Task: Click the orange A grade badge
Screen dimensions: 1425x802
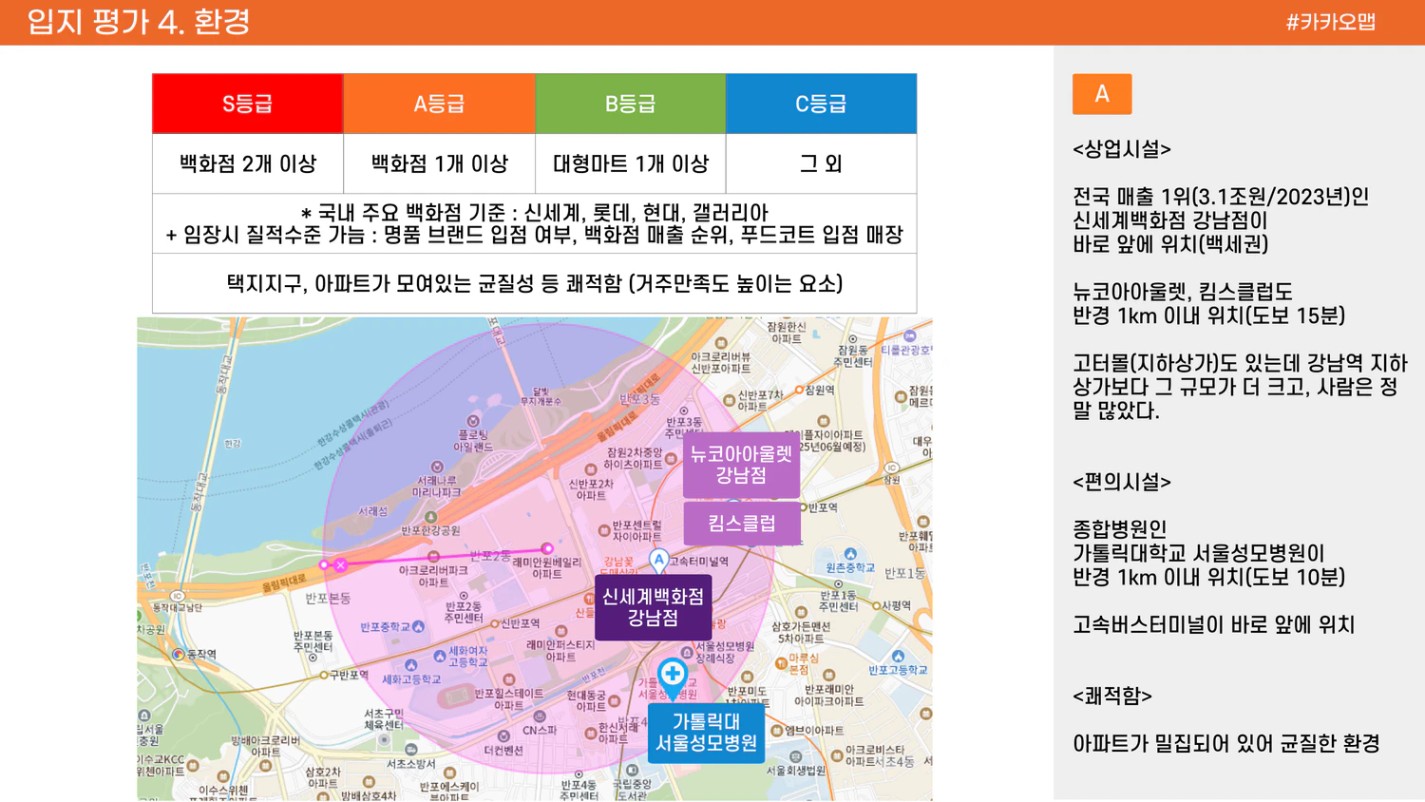Action: click(1102, 94)
